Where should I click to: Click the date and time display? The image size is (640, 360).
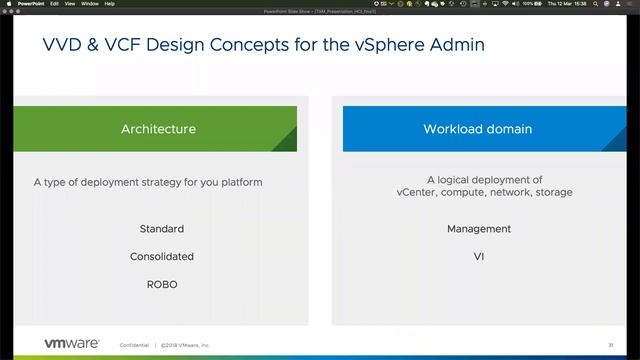tap(567, 4)
